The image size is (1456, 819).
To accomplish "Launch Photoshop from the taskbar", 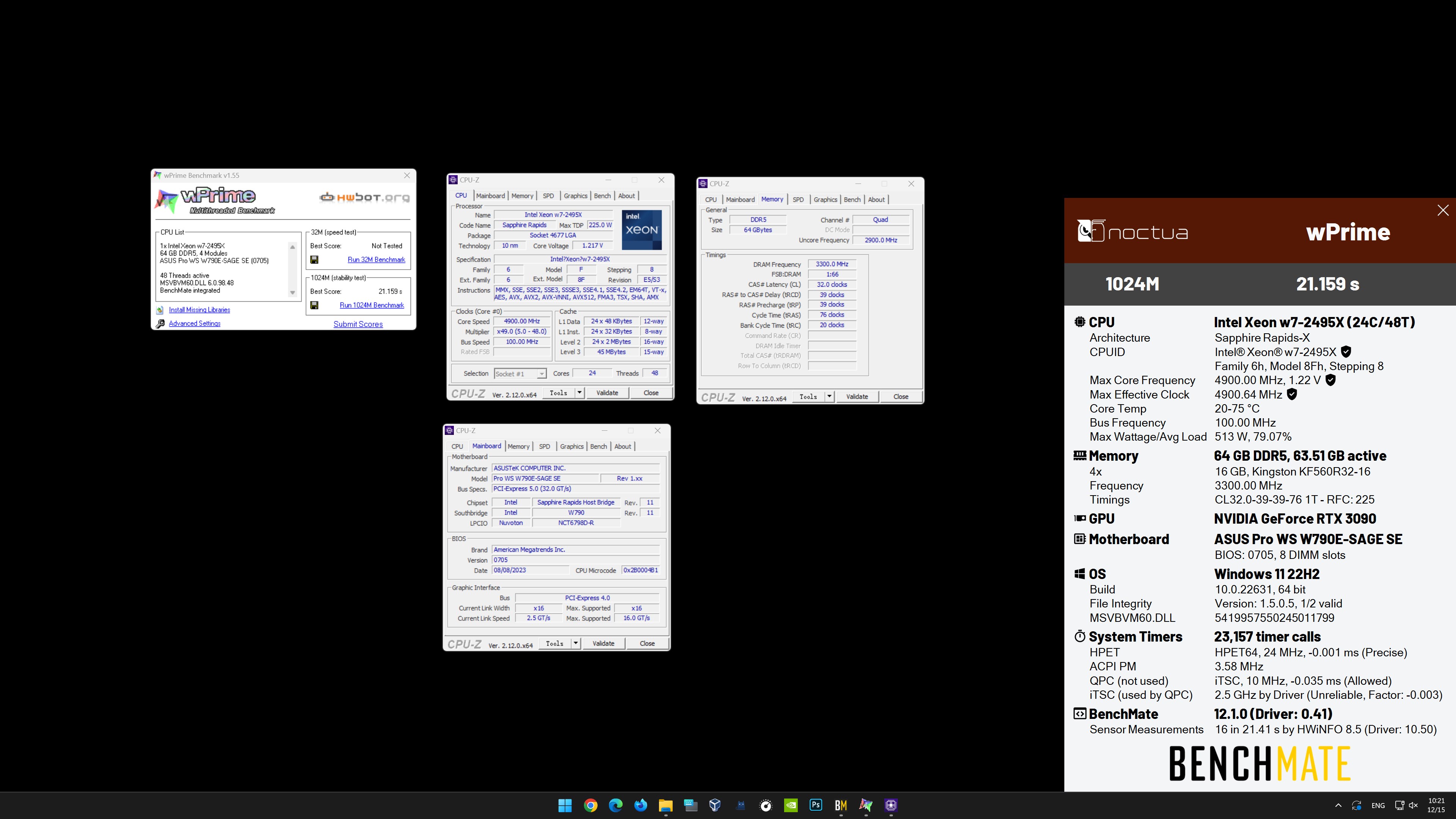I will click(816, 805).
